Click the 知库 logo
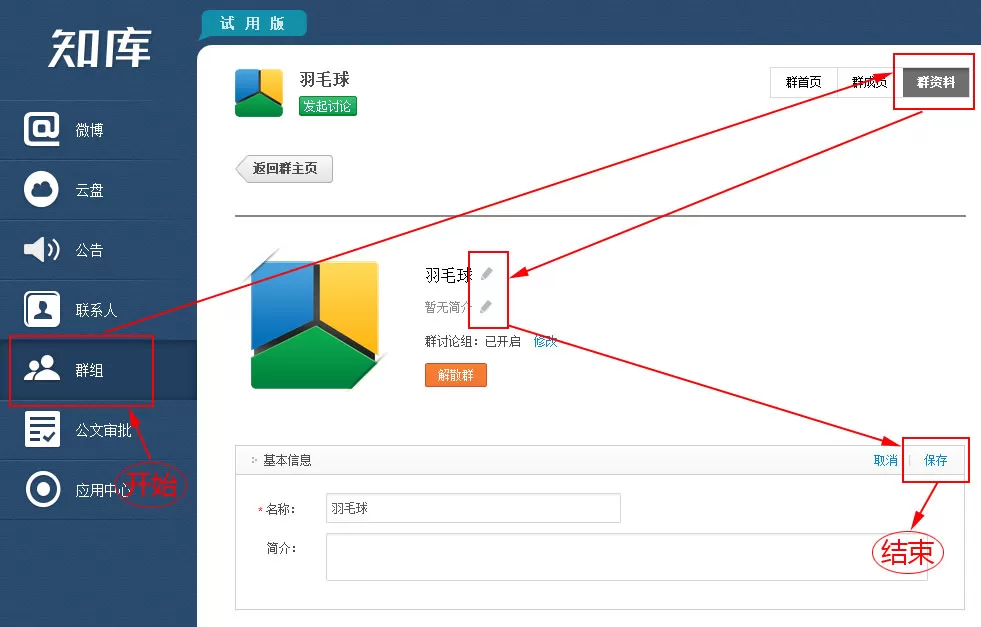 pos(100,48)
